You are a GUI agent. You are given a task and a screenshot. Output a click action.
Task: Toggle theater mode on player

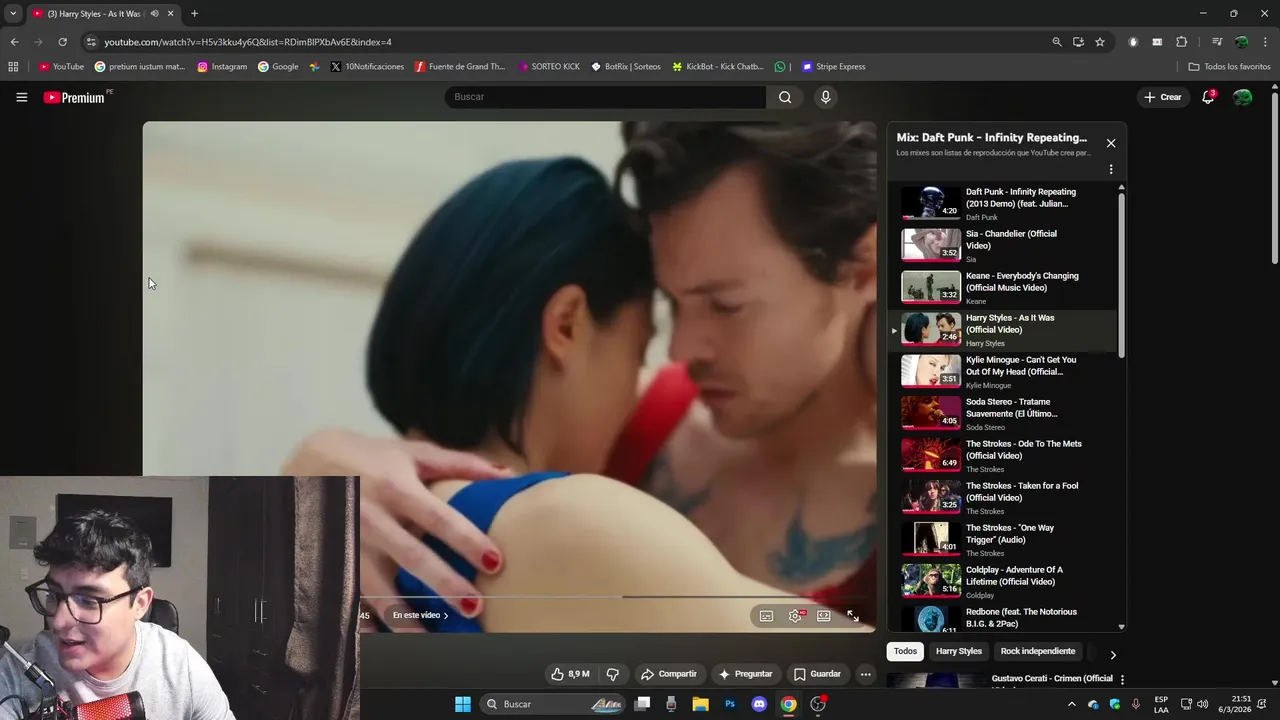pyautogui.click(x=824, y=616)
